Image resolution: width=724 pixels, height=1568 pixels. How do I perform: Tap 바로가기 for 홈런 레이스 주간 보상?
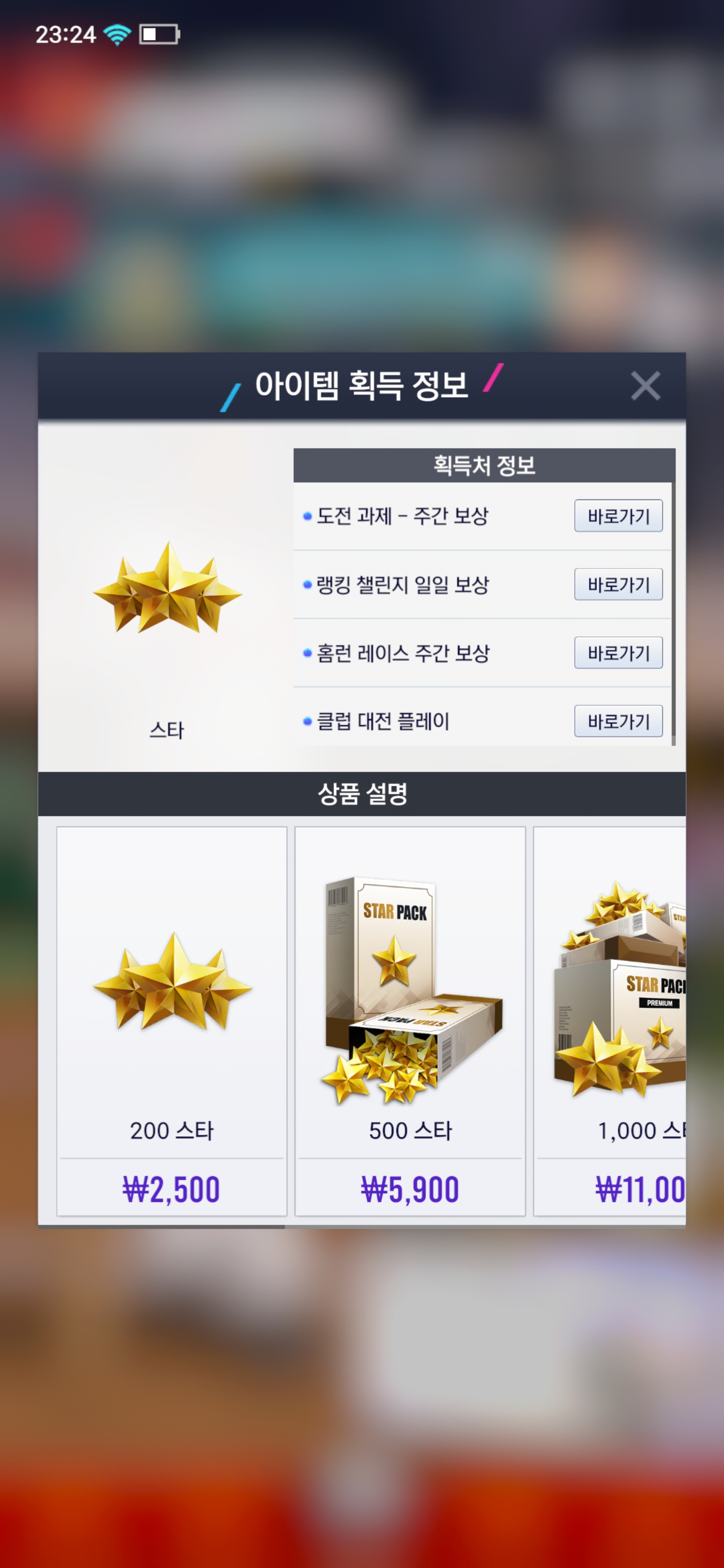point(618,652)
